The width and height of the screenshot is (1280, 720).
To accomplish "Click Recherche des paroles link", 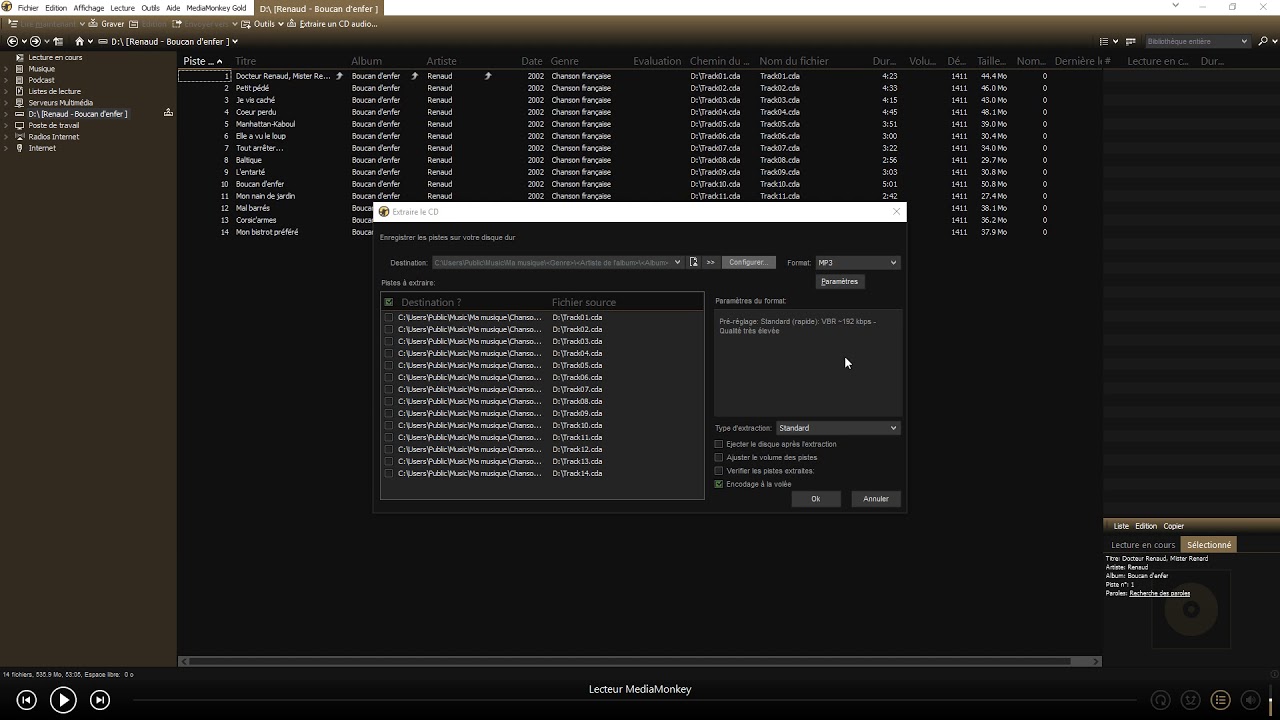I will pos(1160,593).
